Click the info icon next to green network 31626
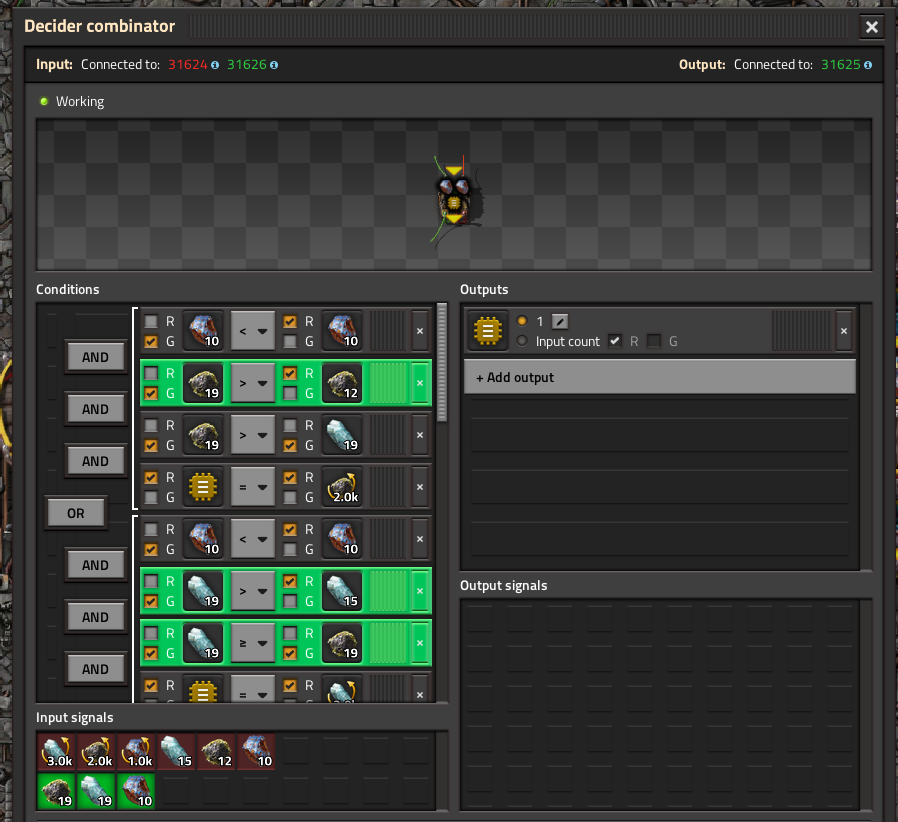 pos(274,65)
